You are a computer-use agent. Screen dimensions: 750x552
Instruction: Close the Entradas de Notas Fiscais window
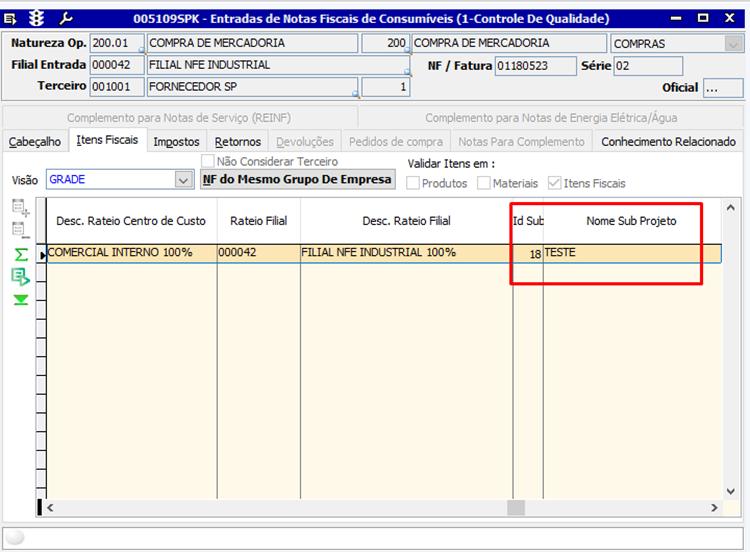729,18
